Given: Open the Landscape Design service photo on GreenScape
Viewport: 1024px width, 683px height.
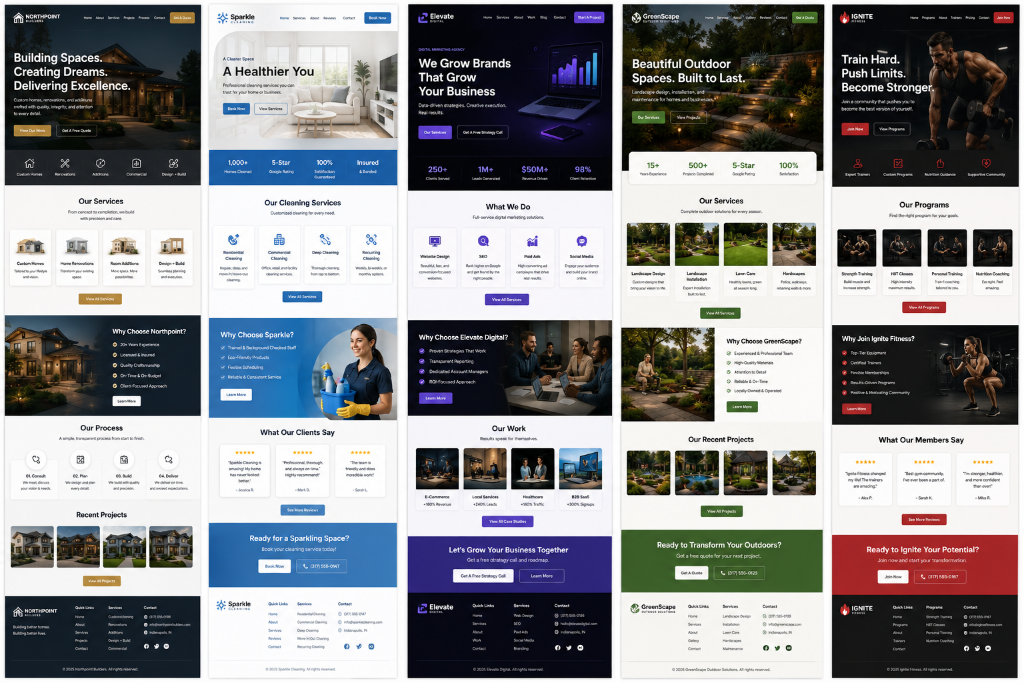Looking at the screenshot, I should tap(648, 244).
